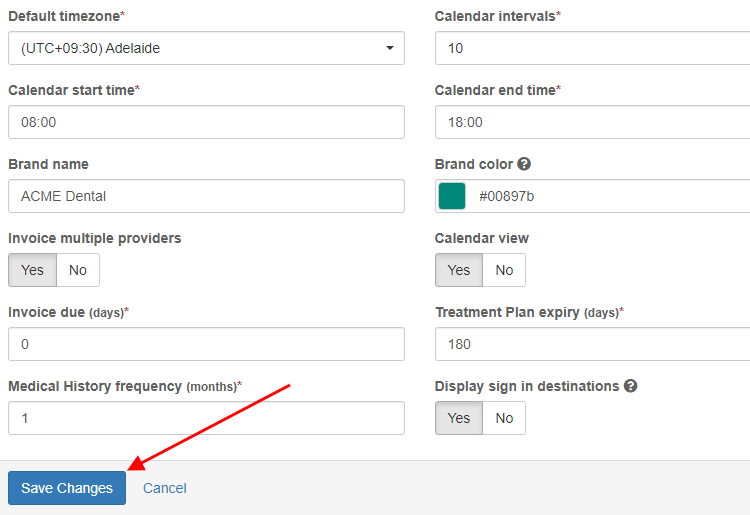This screenshot has width=750, height=515.
Task: Click the Save Changes button
Action: (67, 488)
